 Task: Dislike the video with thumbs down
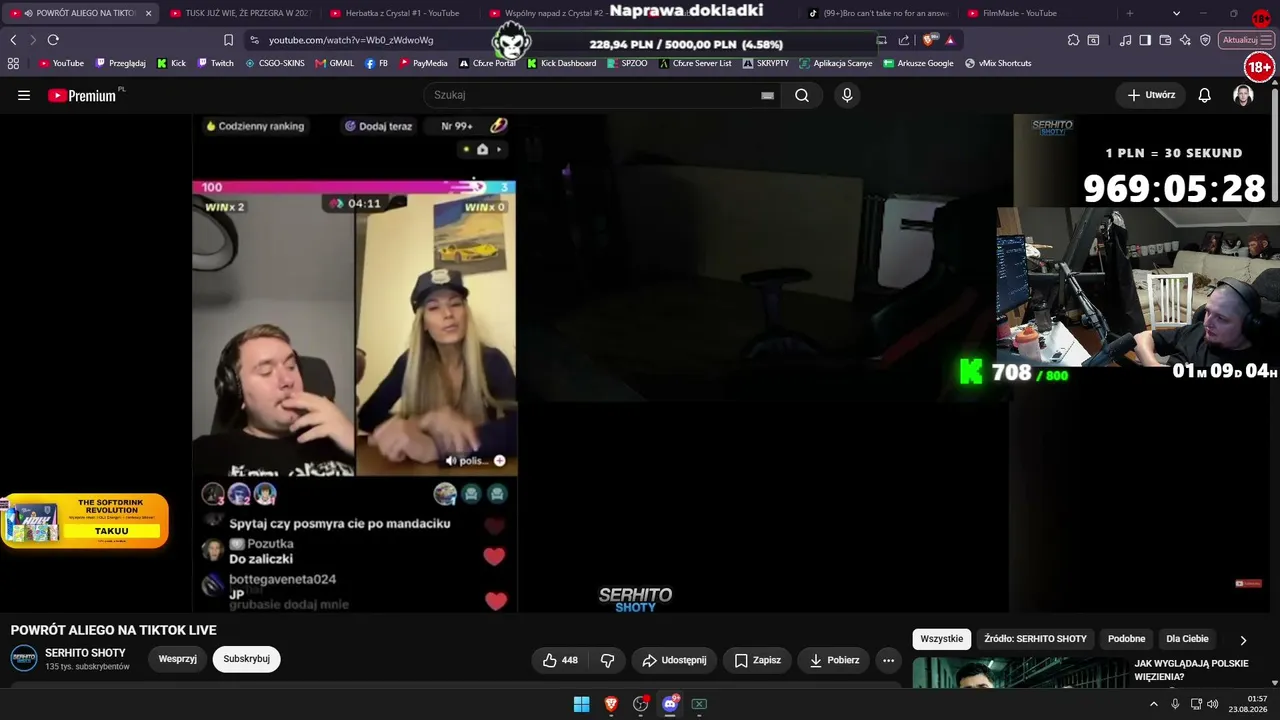click(x=607, y=660)
